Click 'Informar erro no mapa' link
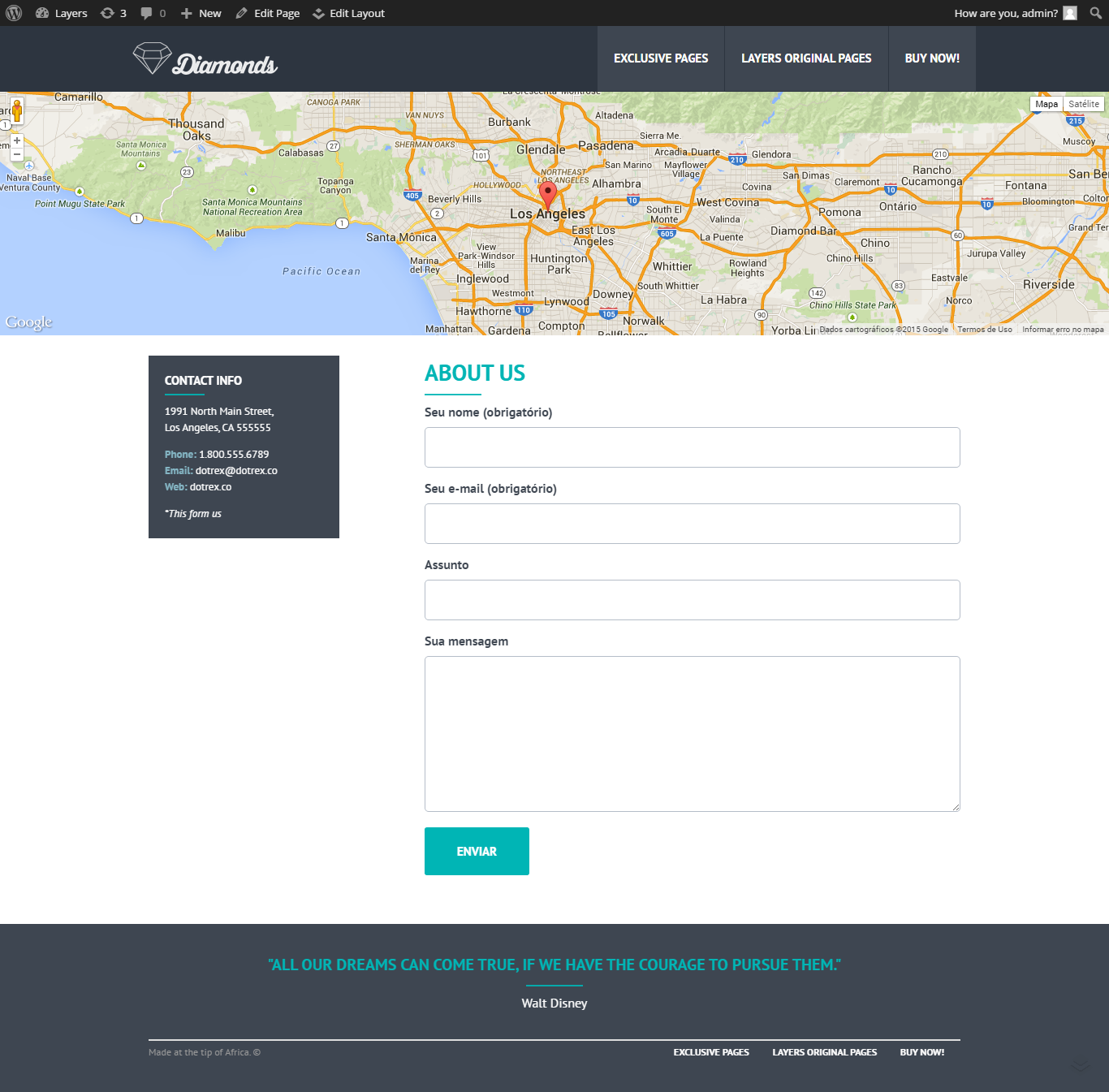Screen dimensions: 1109x1092 [x=1063, y=330]
